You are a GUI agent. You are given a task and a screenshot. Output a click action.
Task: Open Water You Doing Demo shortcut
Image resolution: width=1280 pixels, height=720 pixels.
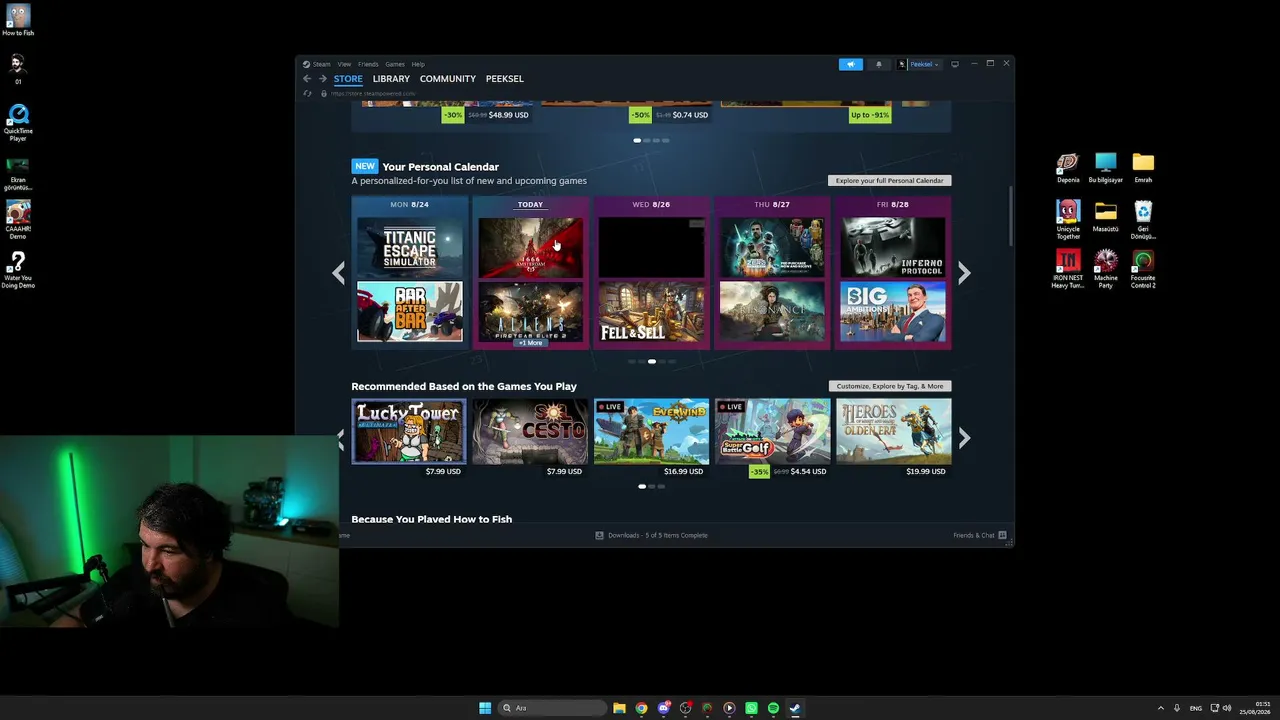point(18,269)
